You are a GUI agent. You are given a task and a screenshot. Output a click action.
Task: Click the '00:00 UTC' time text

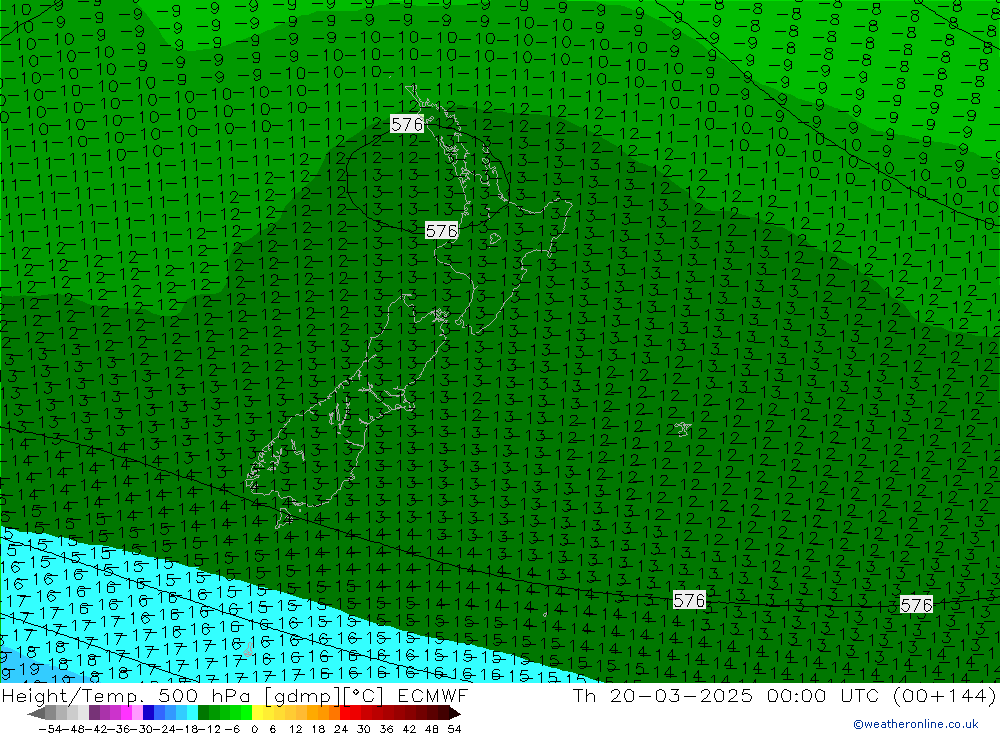coord(823,696)
